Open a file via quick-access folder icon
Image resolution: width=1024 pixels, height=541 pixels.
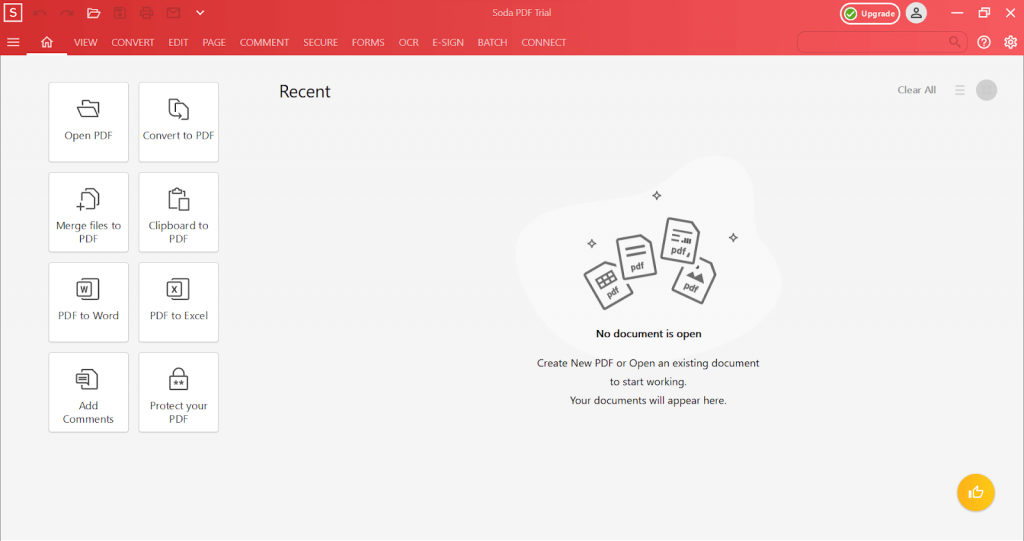93,13
